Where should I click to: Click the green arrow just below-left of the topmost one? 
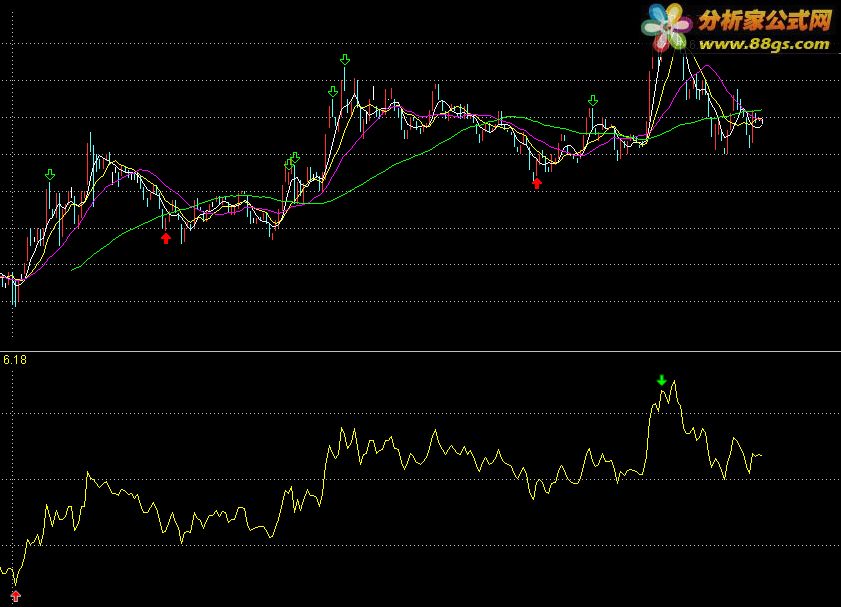(x=333, y=92)
